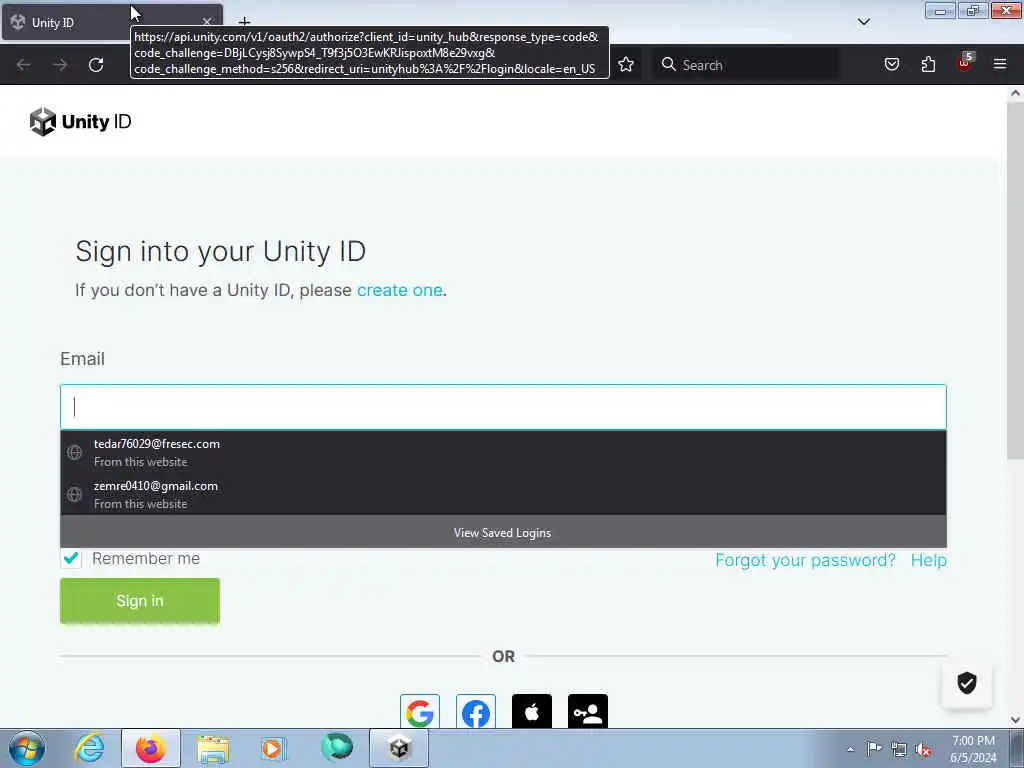Click the network icon in the system tray
Image resolution: width=1024 pixels, height=768 pixels.
(x=899, y=749)
